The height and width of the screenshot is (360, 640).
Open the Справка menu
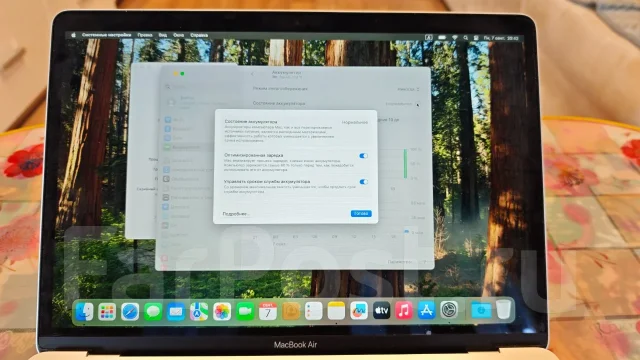199,35
